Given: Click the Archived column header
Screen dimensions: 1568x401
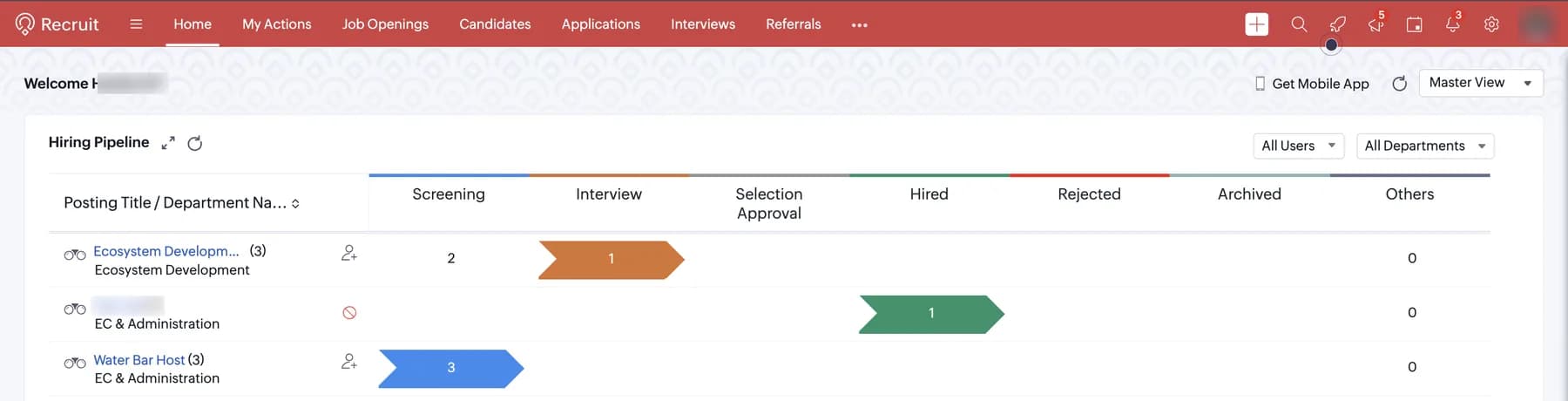Looking at the screenshot, I should pos(1249,194).
